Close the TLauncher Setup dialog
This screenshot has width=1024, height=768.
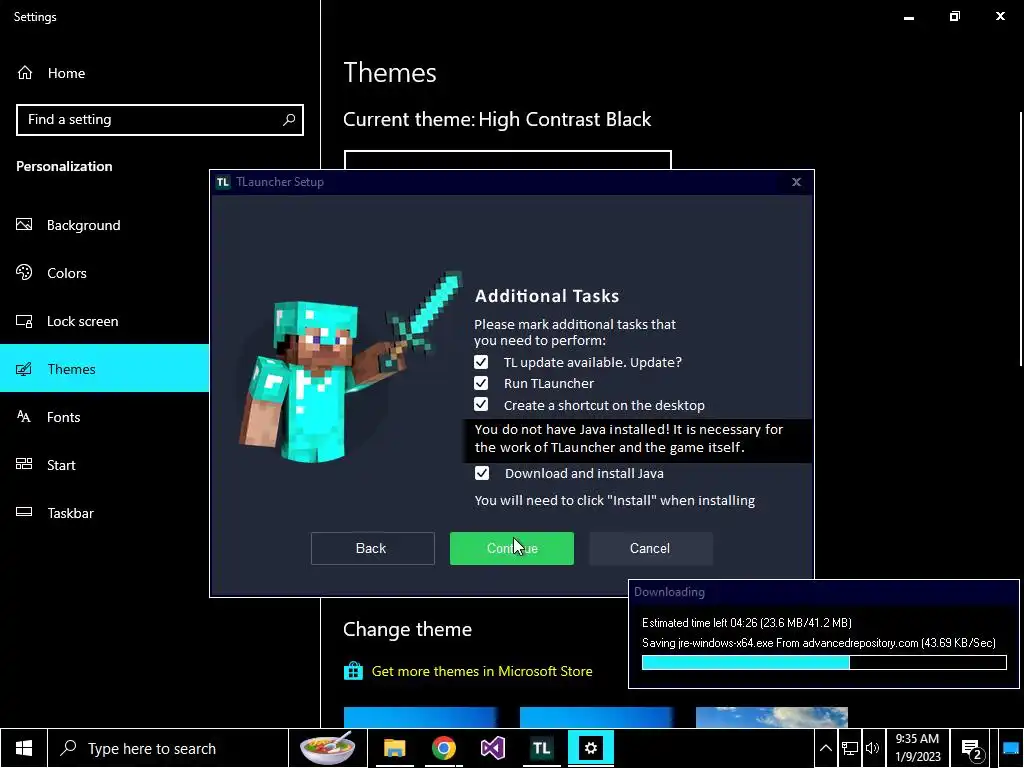point(796,182)
